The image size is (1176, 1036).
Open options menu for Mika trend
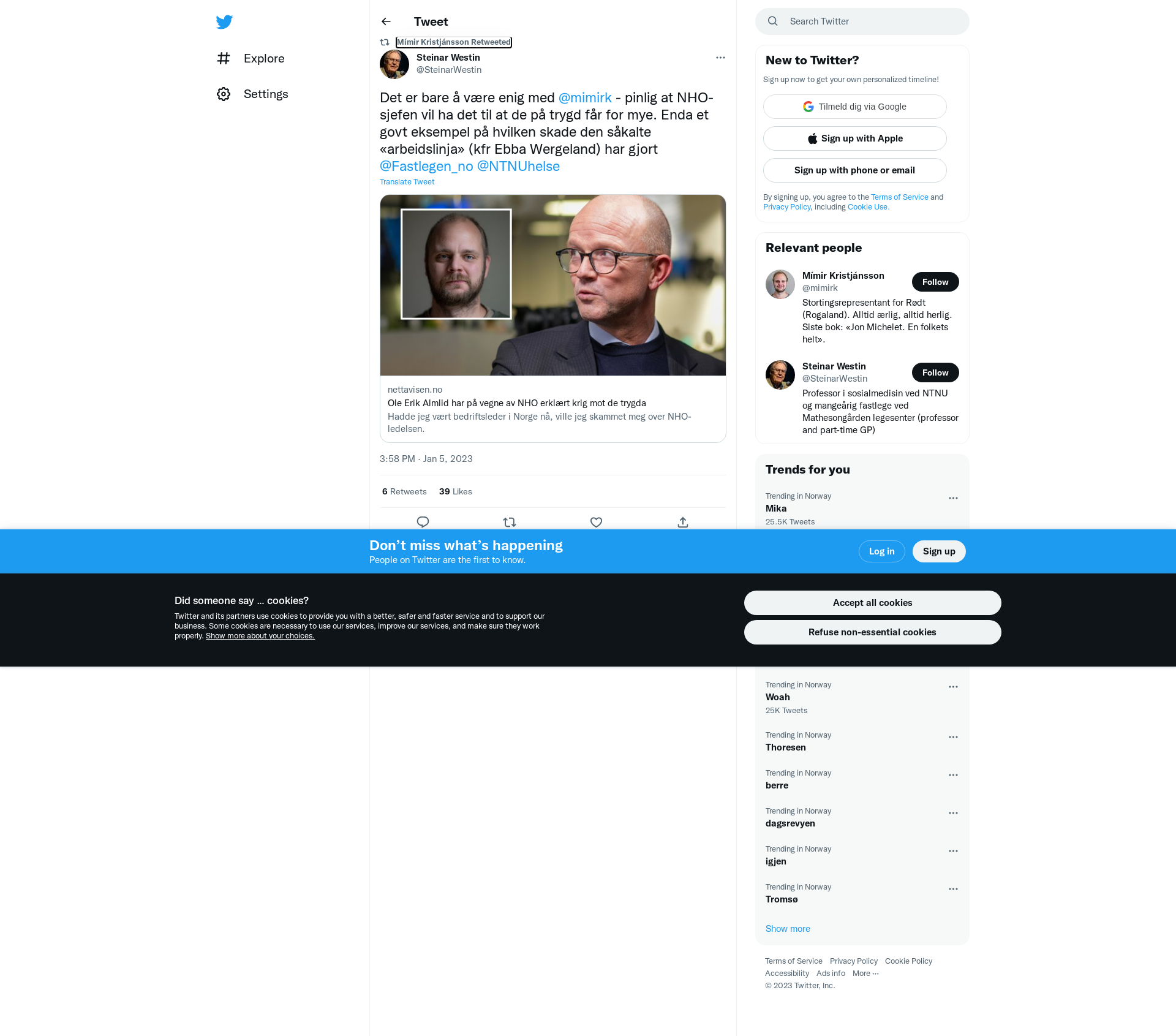(x=953, y=498)
